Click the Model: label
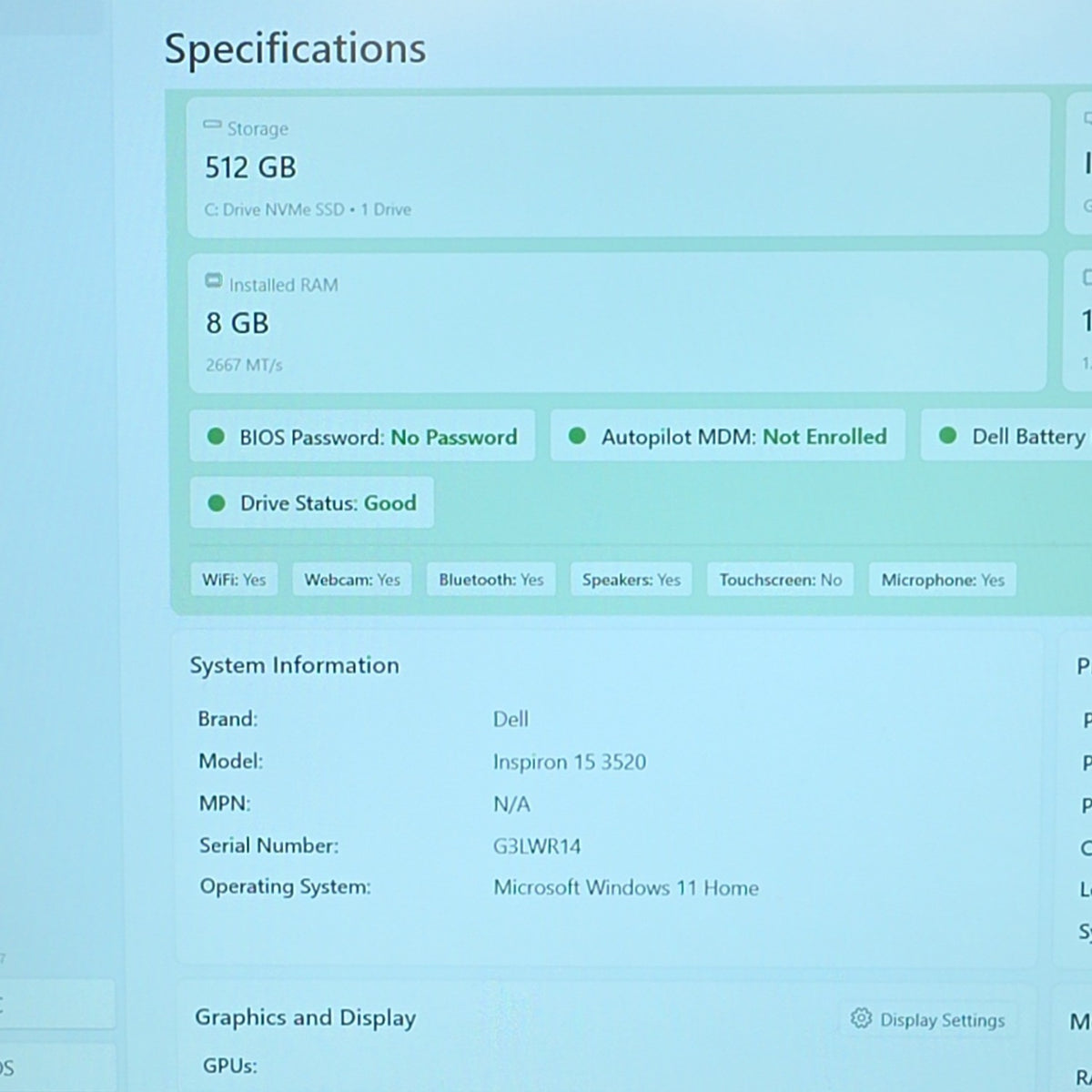 point(231,761)
